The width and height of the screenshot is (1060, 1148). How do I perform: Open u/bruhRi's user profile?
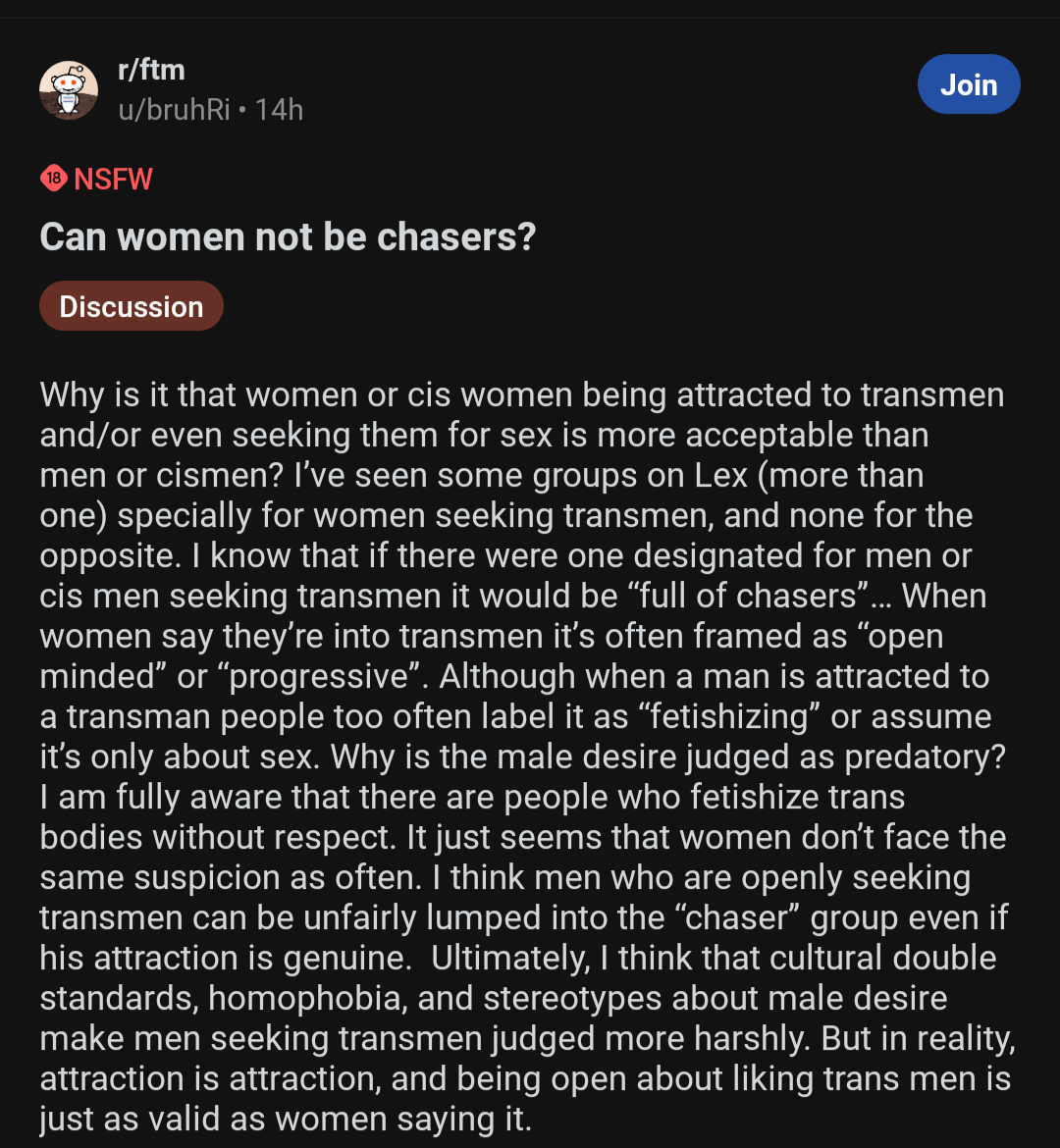[175, 110]
